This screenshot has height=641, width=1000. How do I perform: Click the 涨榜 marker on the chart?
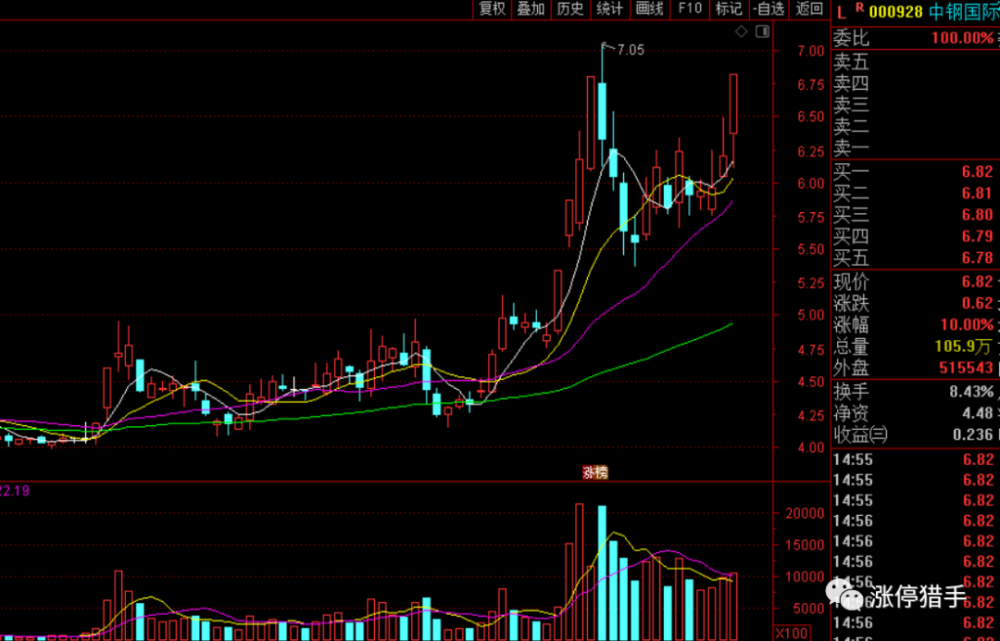594,473
